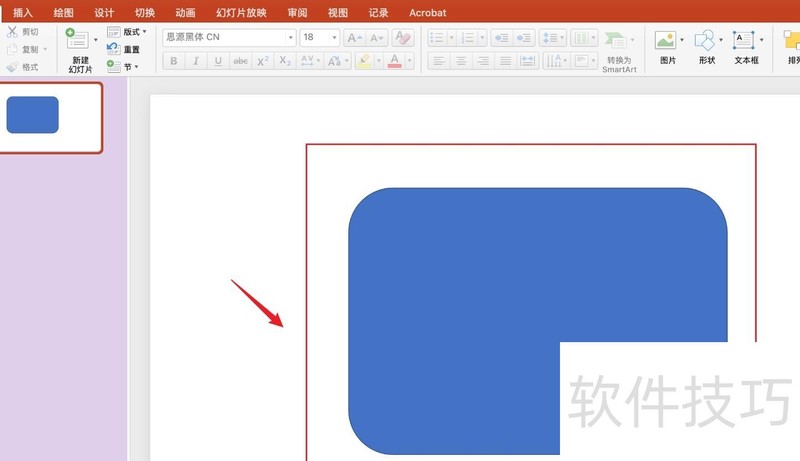
Task: Expand New Slide dropdown arrow
Action: tap(95, 40)
